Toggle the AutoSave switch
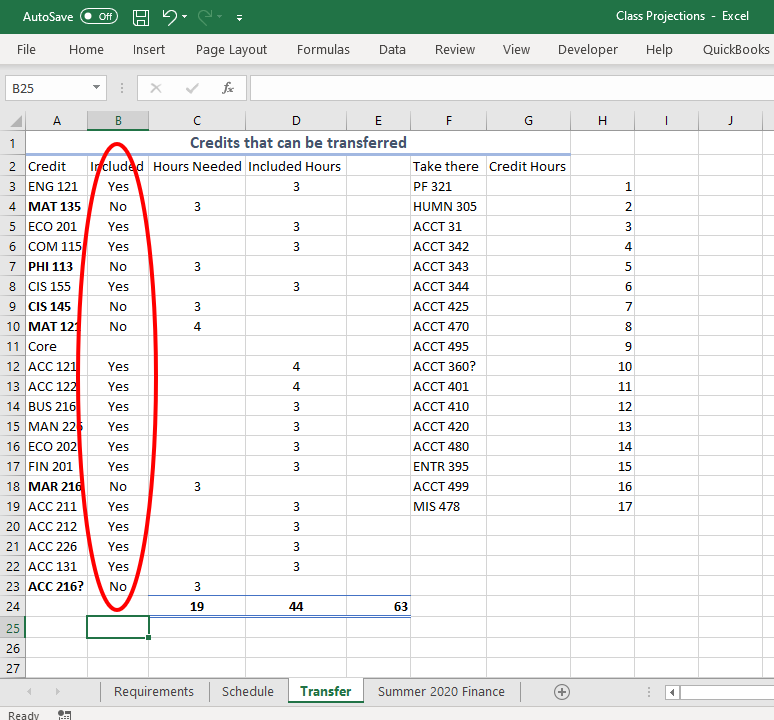The width and height of the screenshot is (774, 720). [99, 16]
